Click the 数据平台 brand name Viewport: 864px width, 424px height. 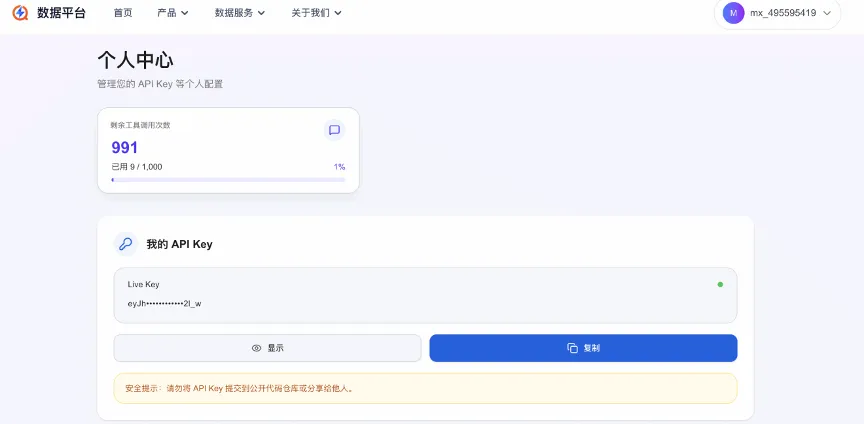(62, 13)
